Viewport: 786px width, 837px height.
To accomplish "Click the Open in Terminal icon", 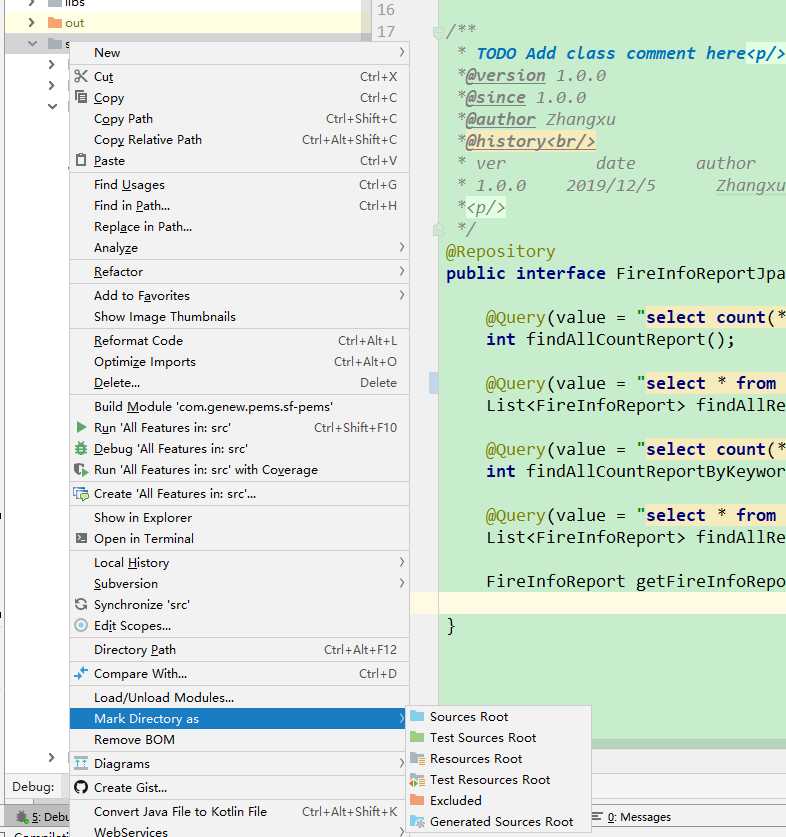I will pyautogui.click(x=81, y=538).
